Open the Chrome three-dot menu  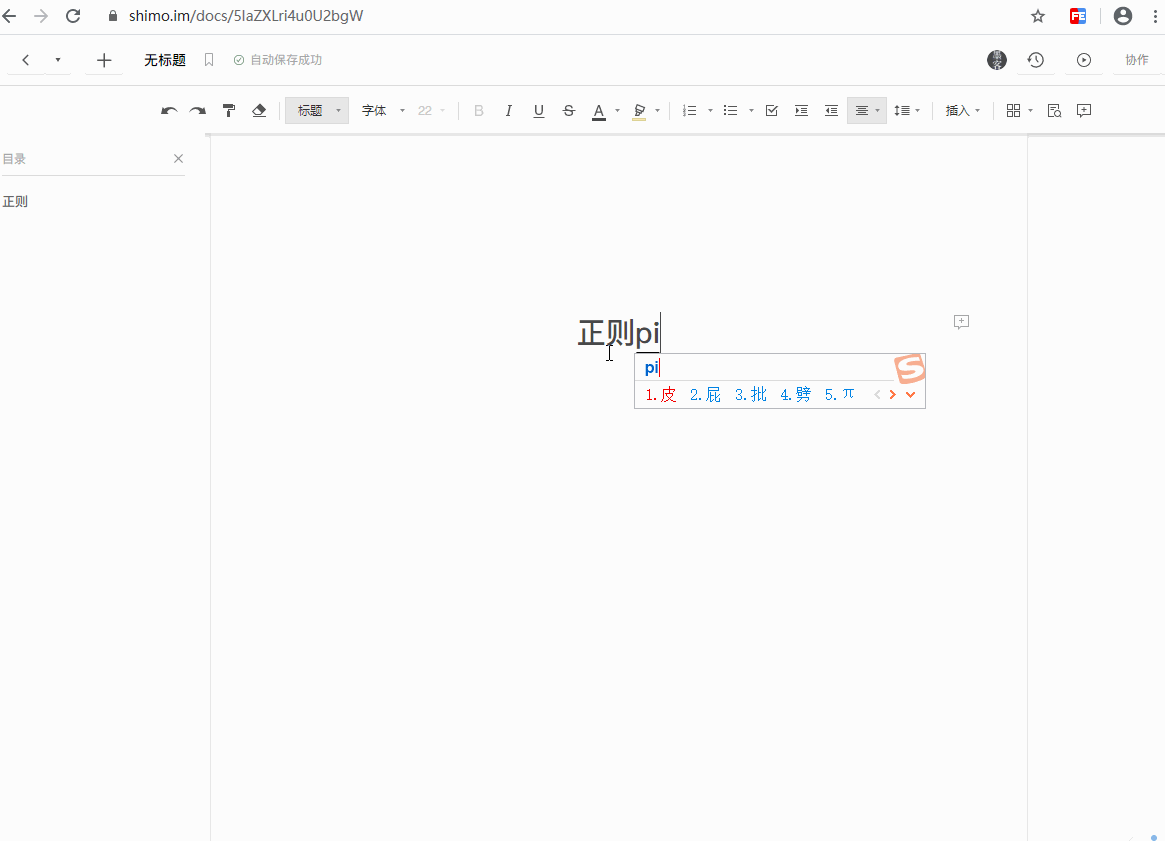pos(1155,16)
